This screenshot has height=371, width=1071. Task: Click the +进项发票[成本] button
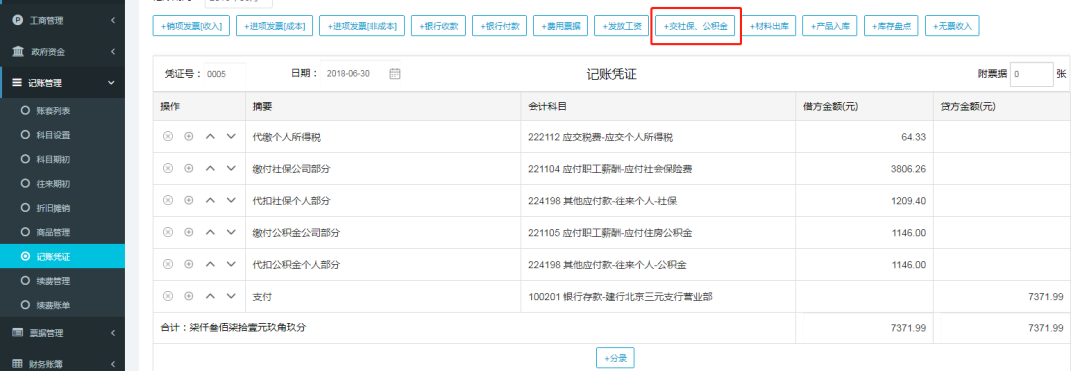(275, 26)
